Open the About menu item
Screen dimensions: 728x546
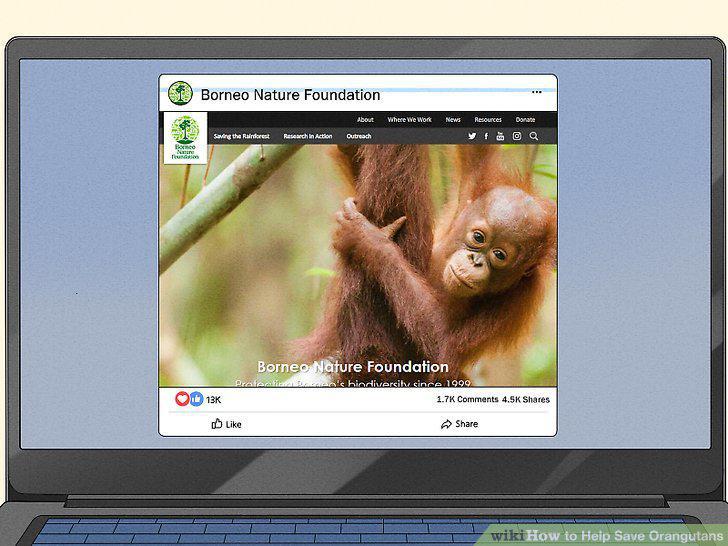pyautogui.click(x=365, y=120)
